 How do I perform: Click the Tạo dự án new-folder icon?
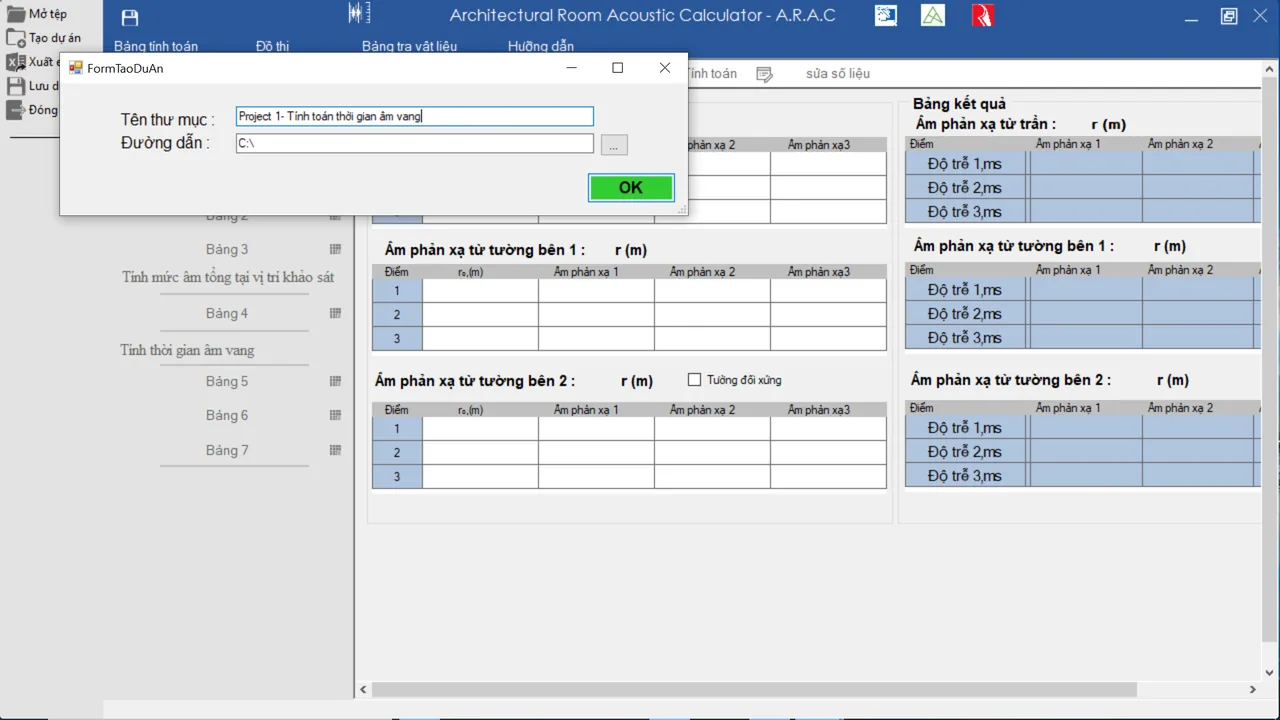coord(16,38)
